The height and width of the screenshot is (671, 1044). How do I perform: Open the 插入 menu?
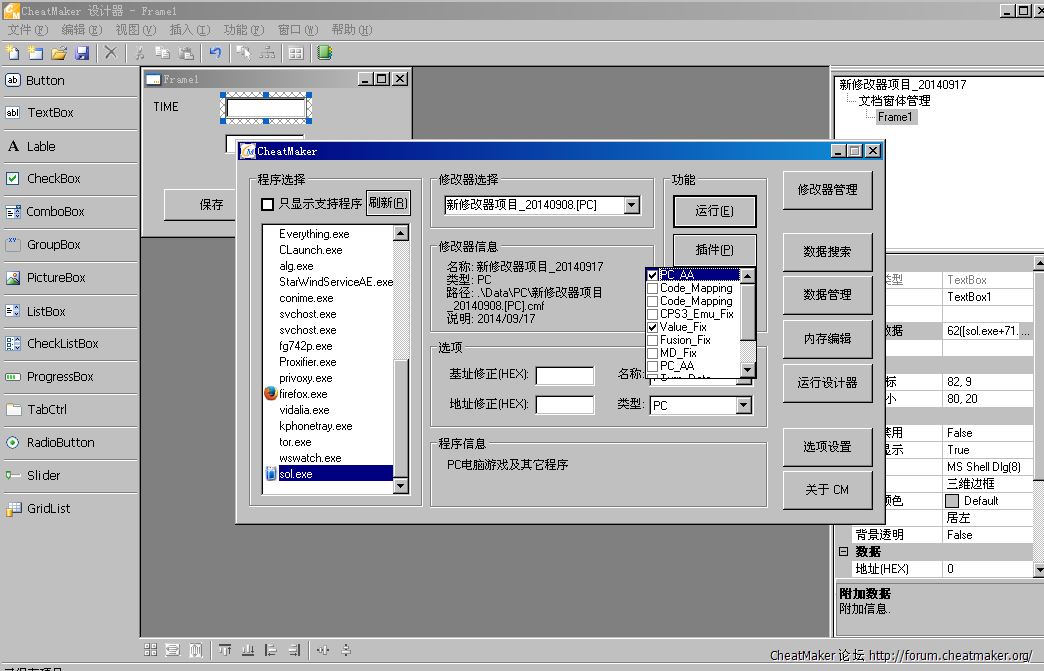pyautogui.click(x=189, y=30)
